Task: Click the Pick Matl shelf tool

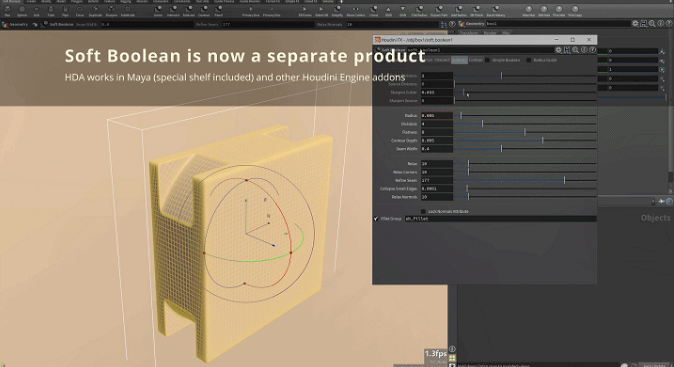Action: click(x=559, y=11)
